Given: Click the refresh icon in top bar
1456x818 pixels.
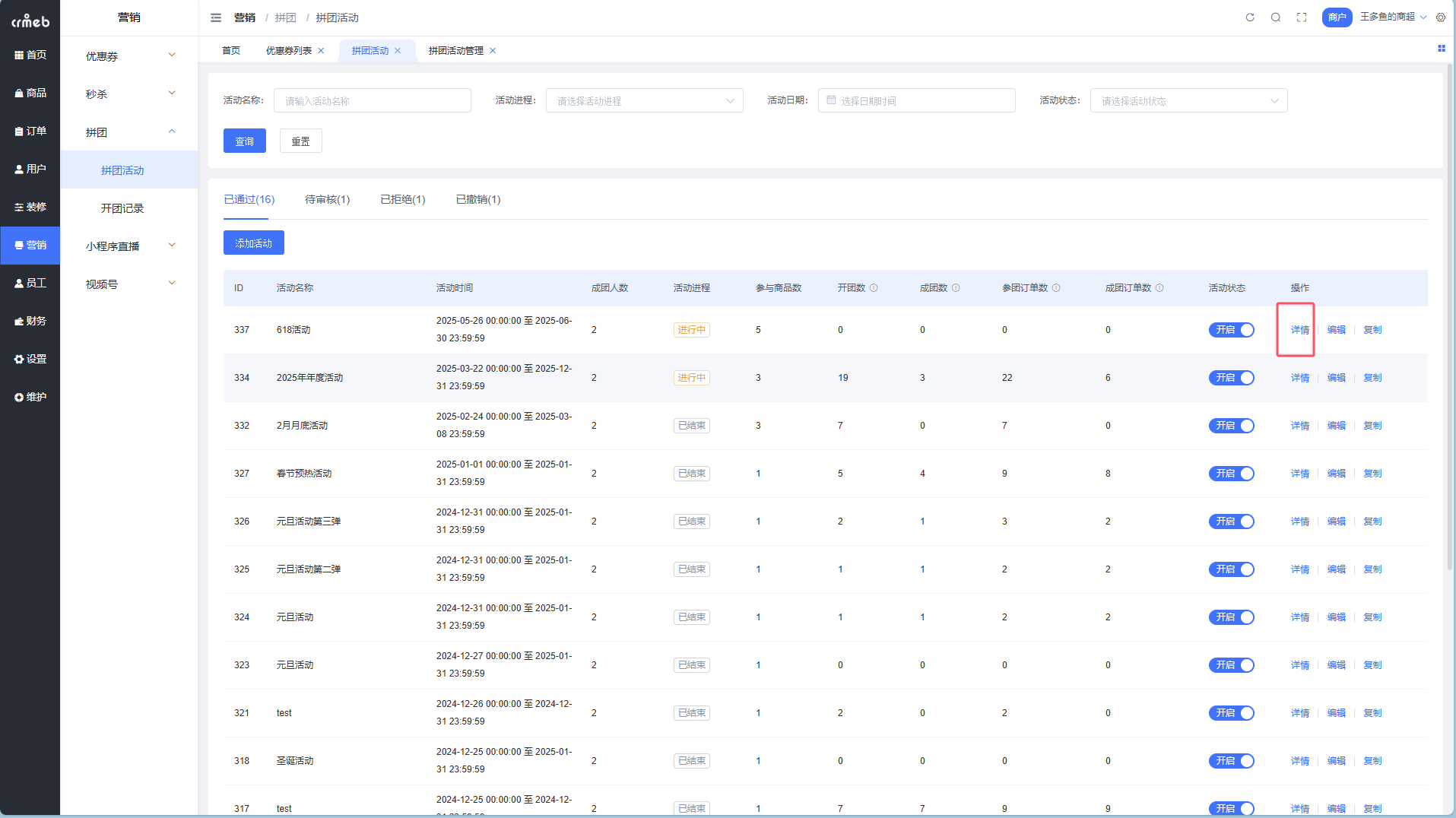Looking at the screenshot, I should coord(1249,17).
